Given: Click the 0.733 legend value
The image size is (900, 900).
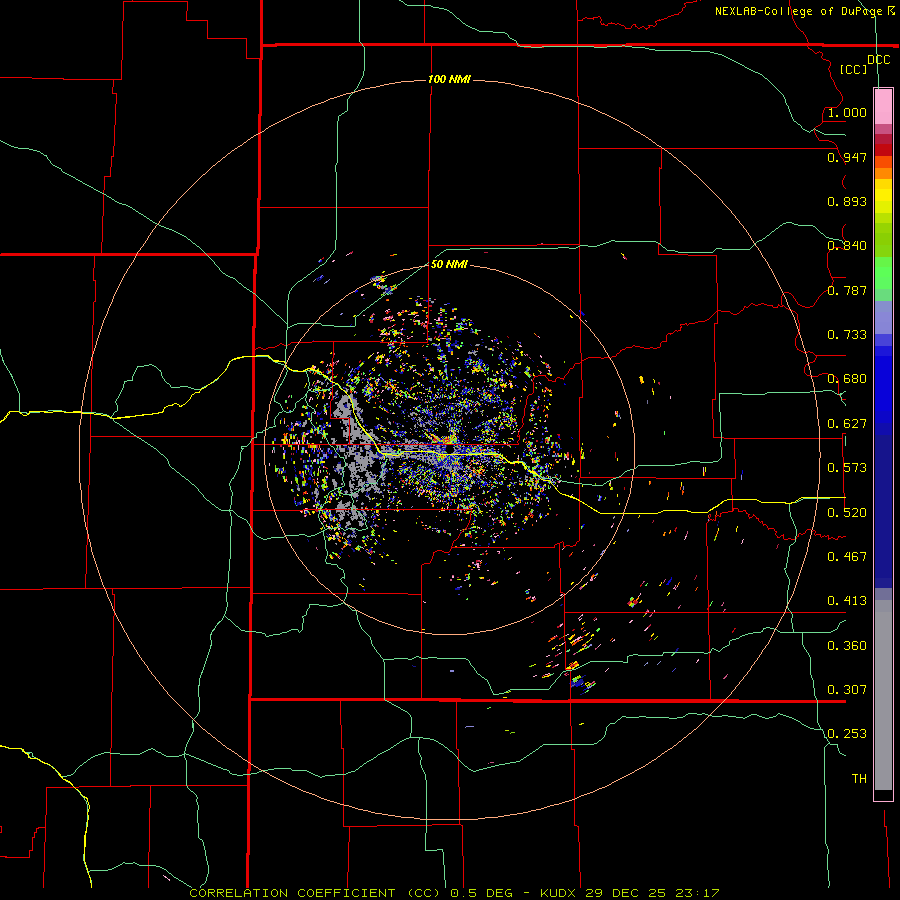Looking at the screenshot, I should pos(847,335).
